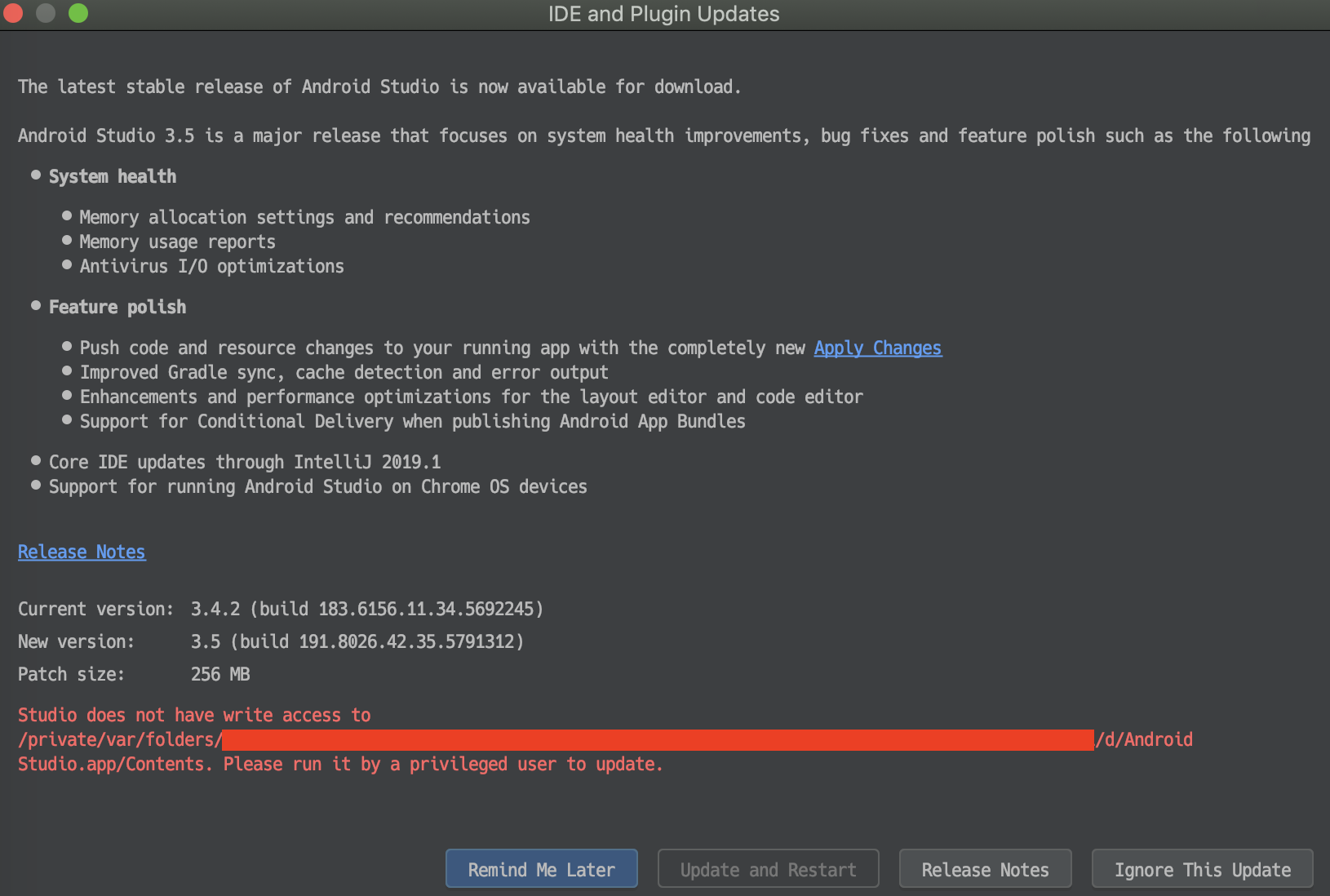Image resolution: width=1330 pixels, height=896 pixels.
Task: Open the Release Notes link
Action: point(82,552)
